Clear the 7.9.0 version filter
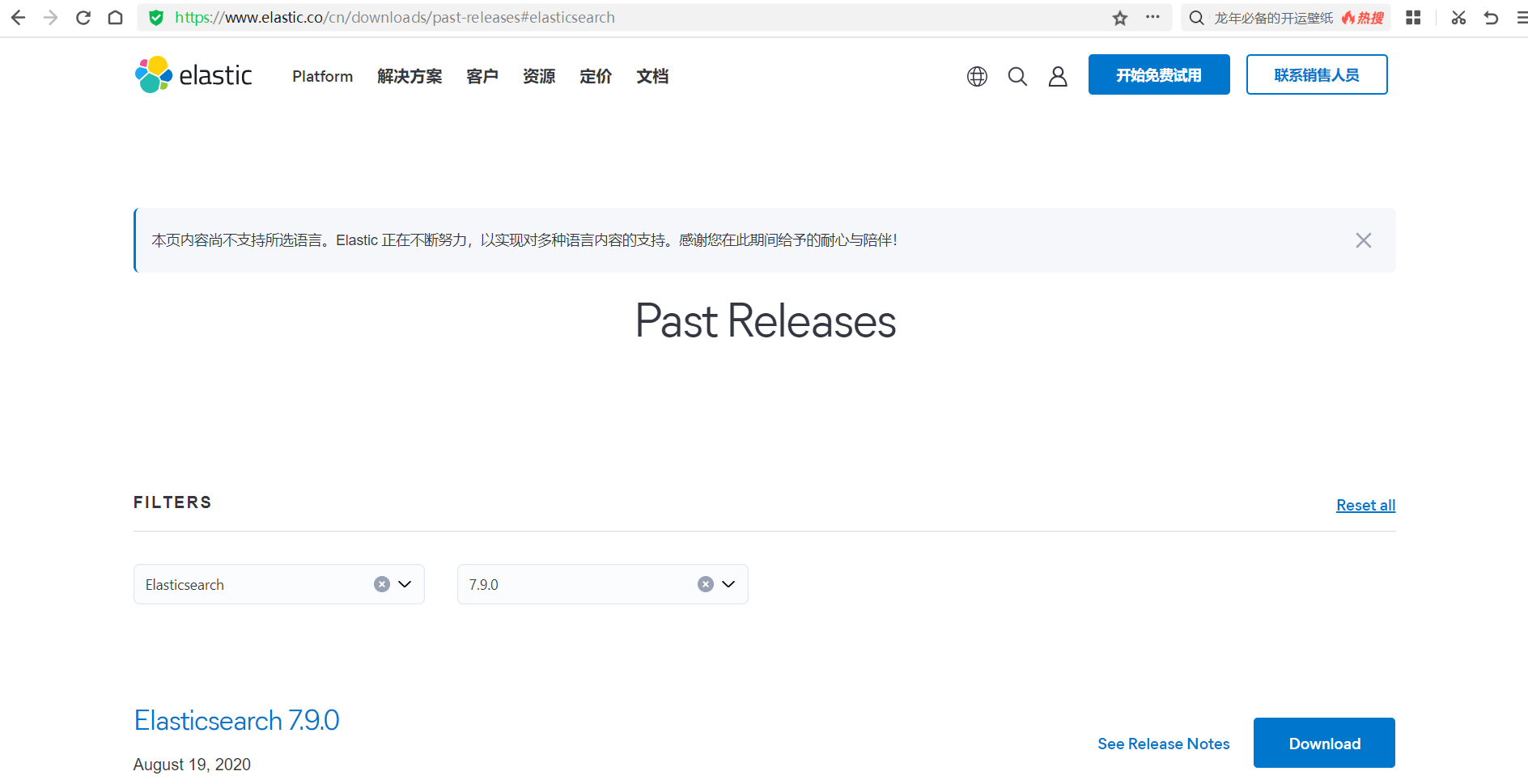Screen dimensions: 1528x784 (706, 584)
